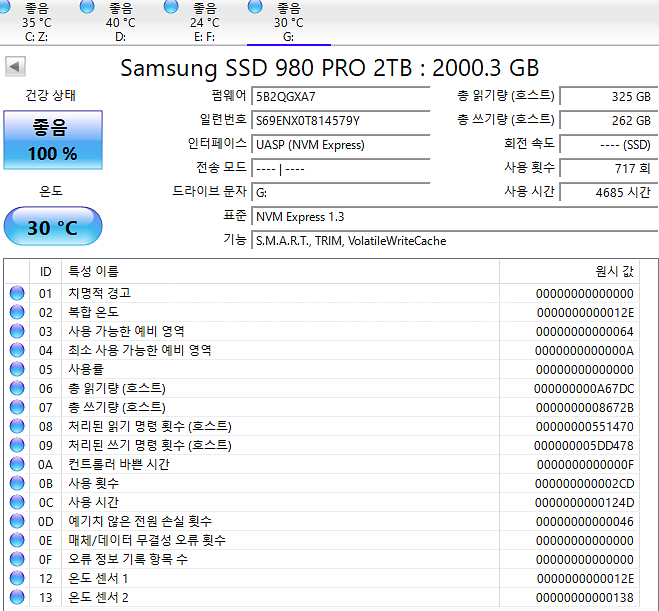The width and height of the screenshot is (659, 611).
Task: Select total host reads value 325 GB
Action: [609, 96]
